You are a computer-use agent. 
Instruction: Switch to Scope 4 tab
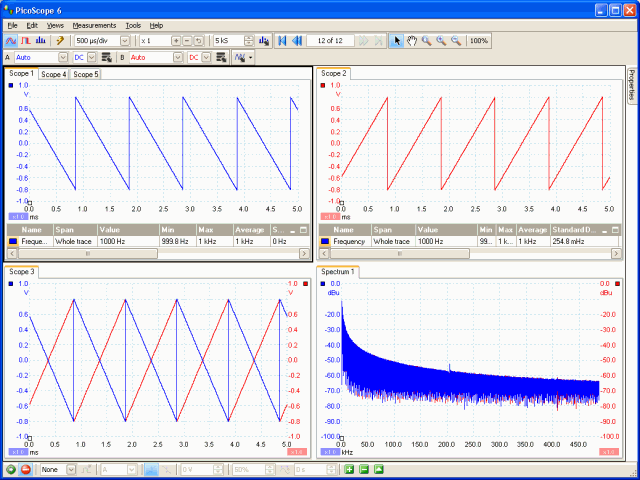coord(53,74)
